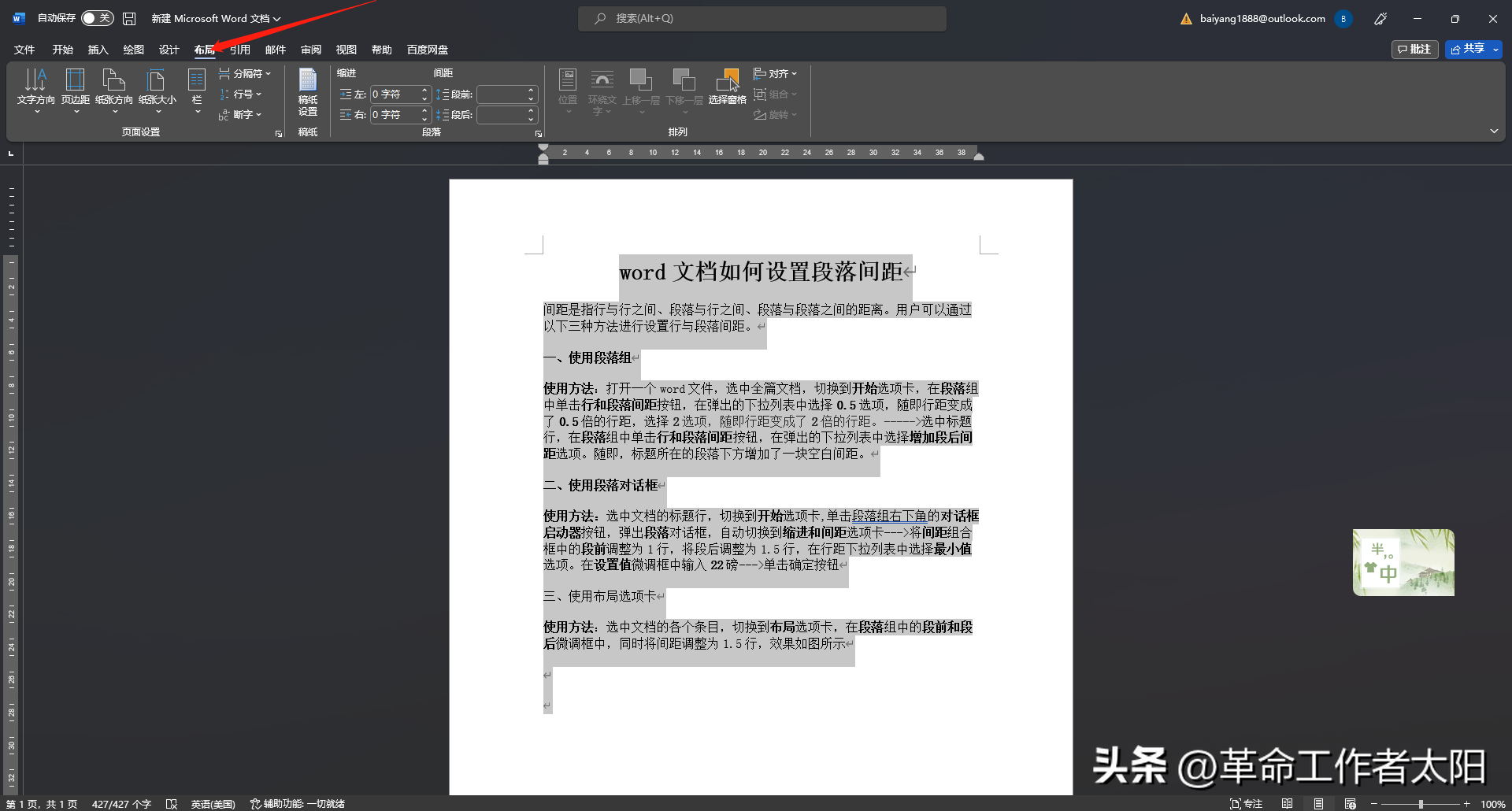
Task: Click the right indent marker on ruler
Action: click(x=979, y=157)
